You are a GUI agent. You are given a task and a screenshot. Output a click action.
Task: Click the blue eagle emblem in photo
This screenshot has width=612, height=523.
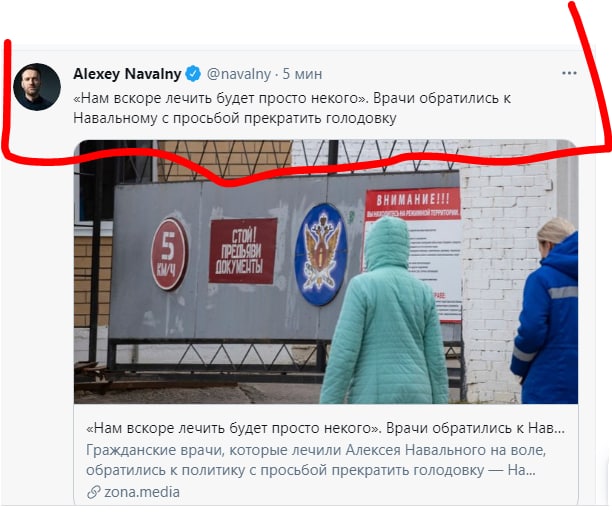tap(321, 254)
